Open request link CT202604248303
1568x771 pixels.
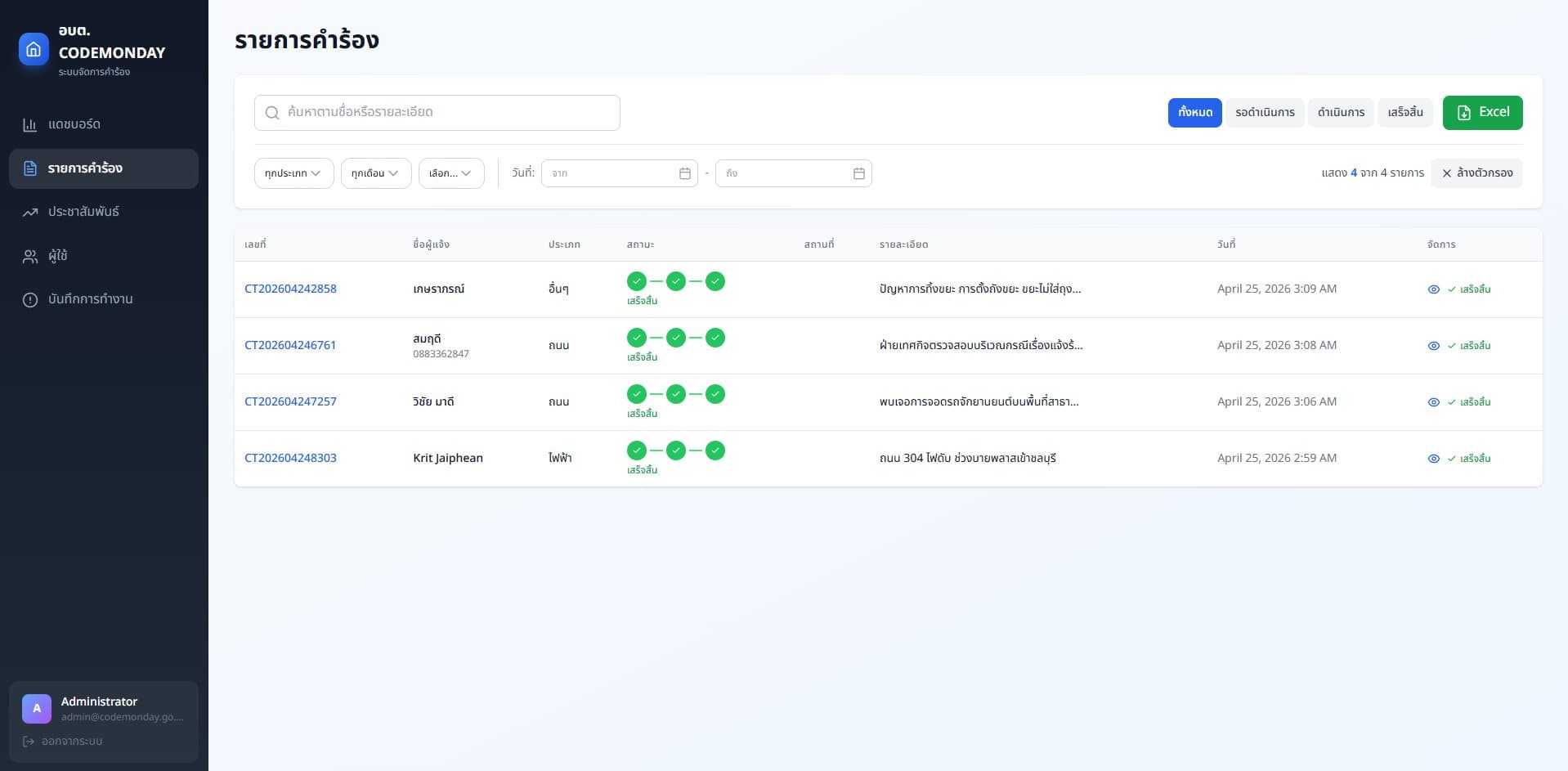coord(290,458)
